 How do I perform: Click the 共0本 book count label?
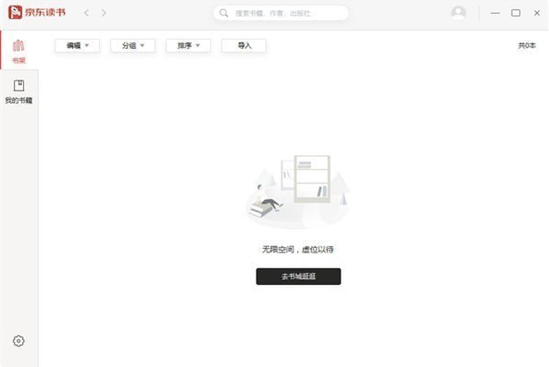click(527, 46)
